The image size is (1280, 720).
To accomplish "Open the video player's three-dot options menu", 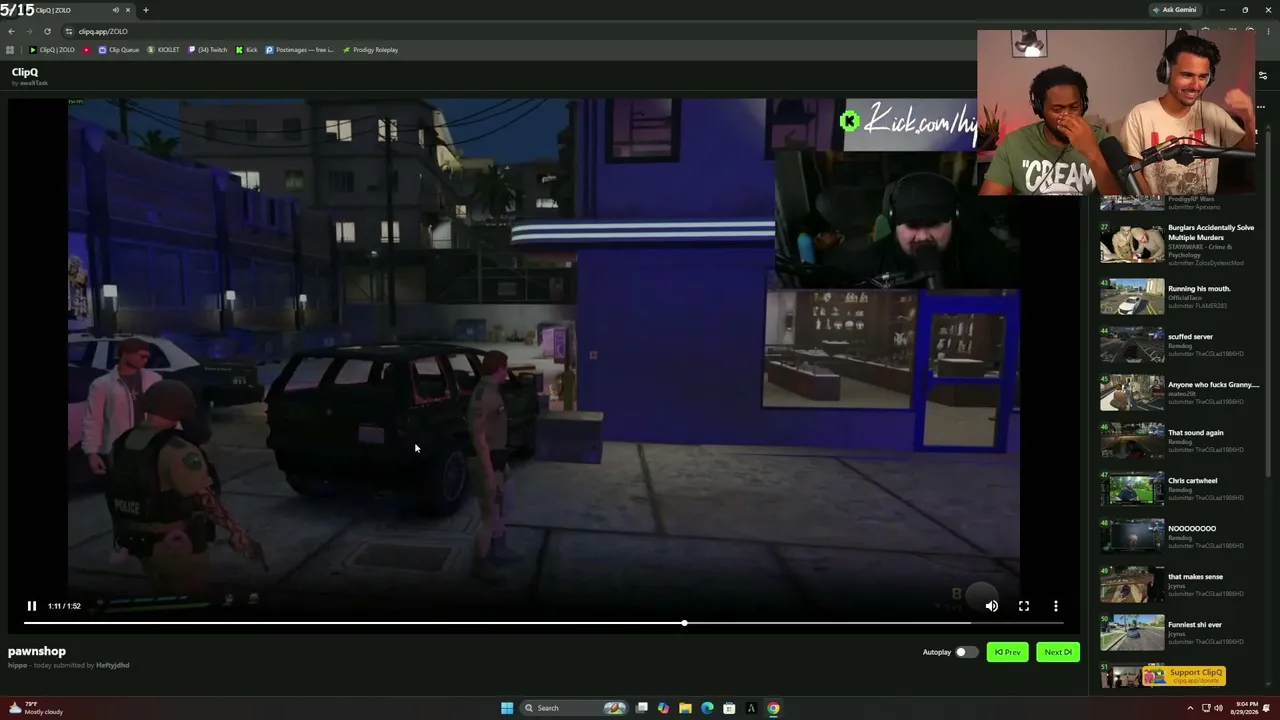I will coord(1055,606).
